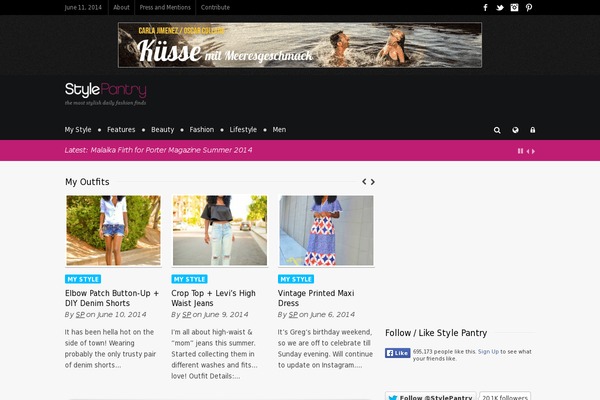600x400 pixels.
Task: Open the Features menu
Action: (x=121, y=130)
